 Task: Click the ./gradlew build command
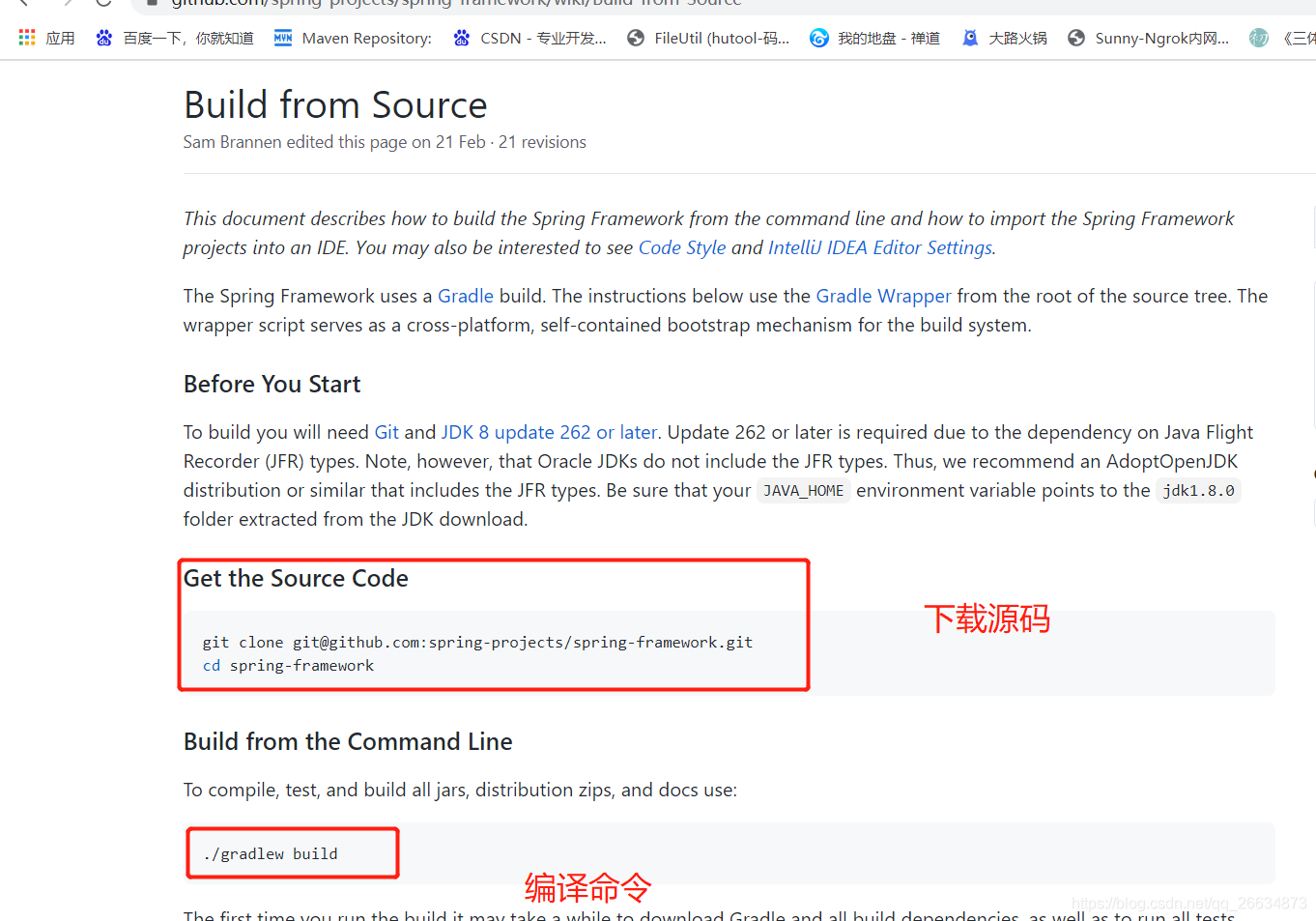271,854
